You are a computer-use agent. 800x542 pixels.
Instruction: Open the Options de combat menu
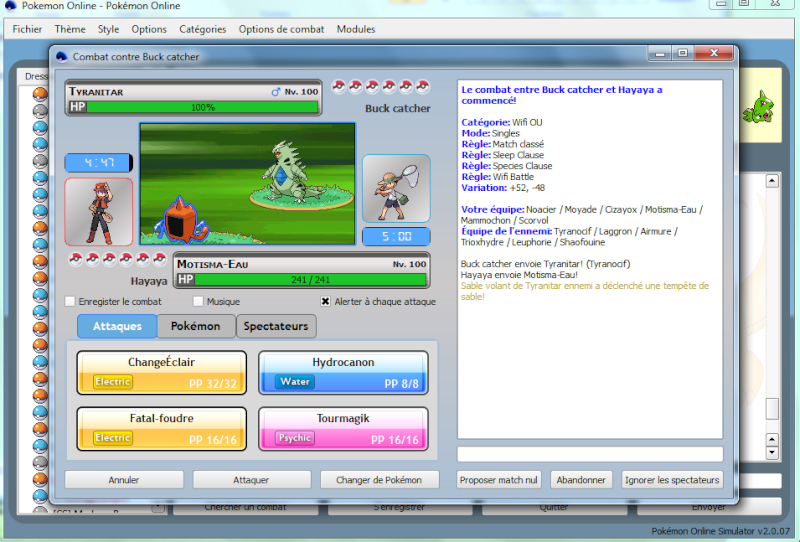(281, 29)
